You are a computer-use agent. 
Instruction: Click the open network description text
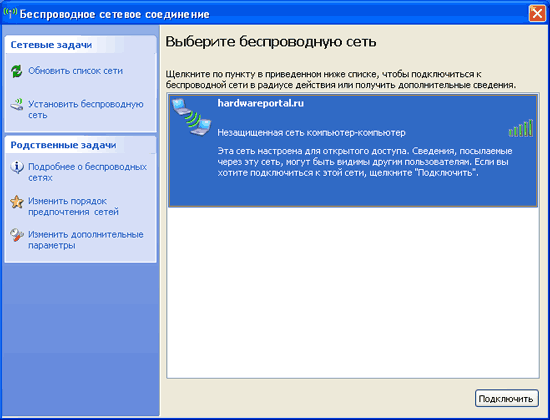[x=365, y=162]
